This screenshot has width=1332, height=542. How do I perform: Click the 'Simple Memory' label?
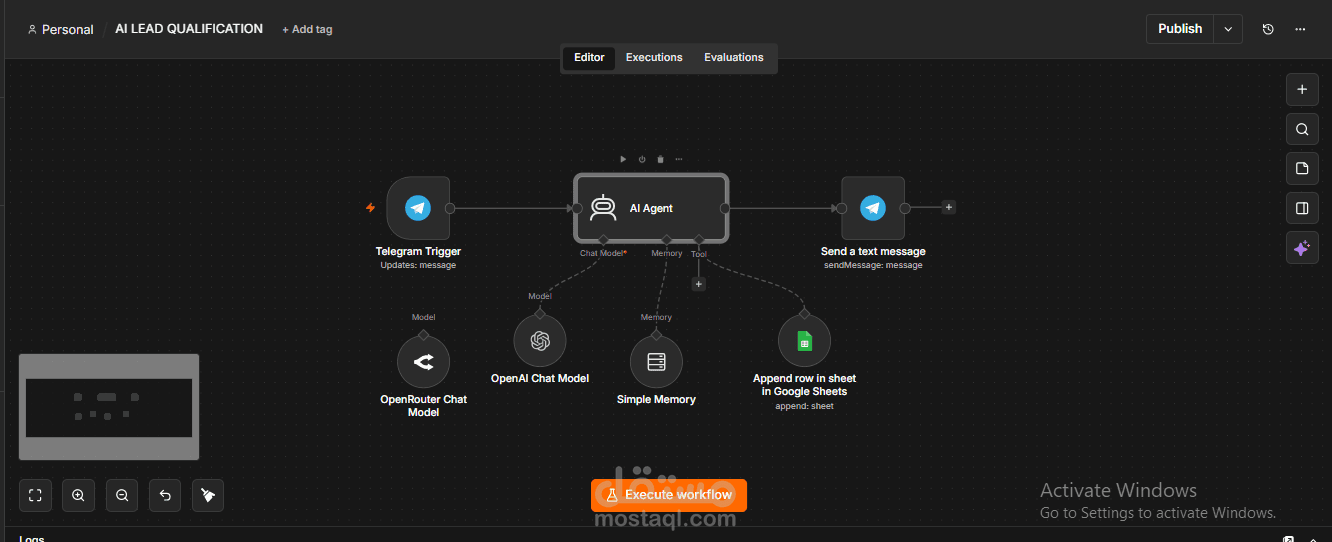pyautogui.click(x=656, y=400)
